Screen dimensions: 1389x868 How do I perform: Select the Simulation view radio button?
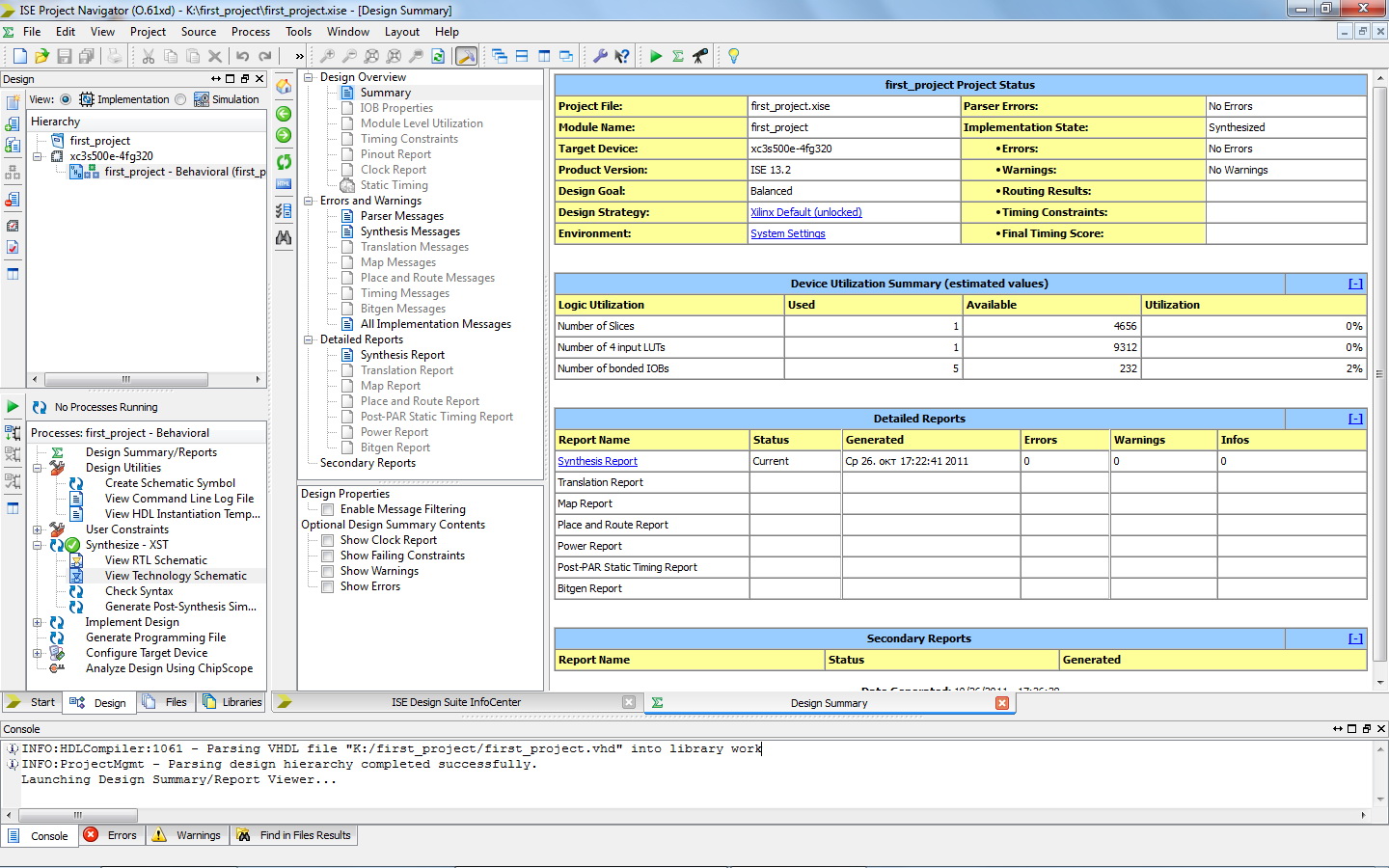(x=180, y=99)
